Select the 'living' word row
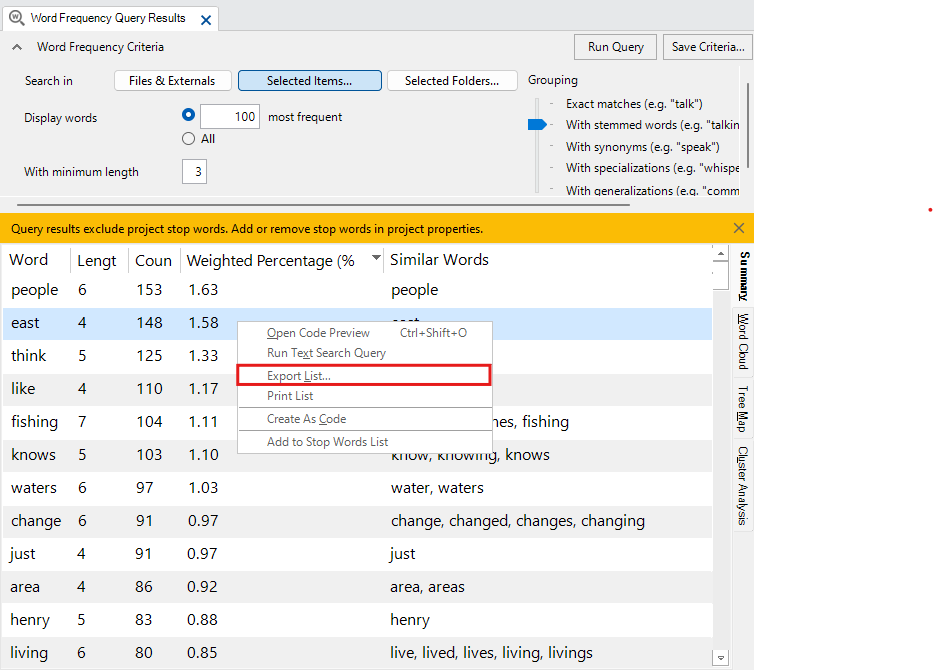 click(357, 653)
